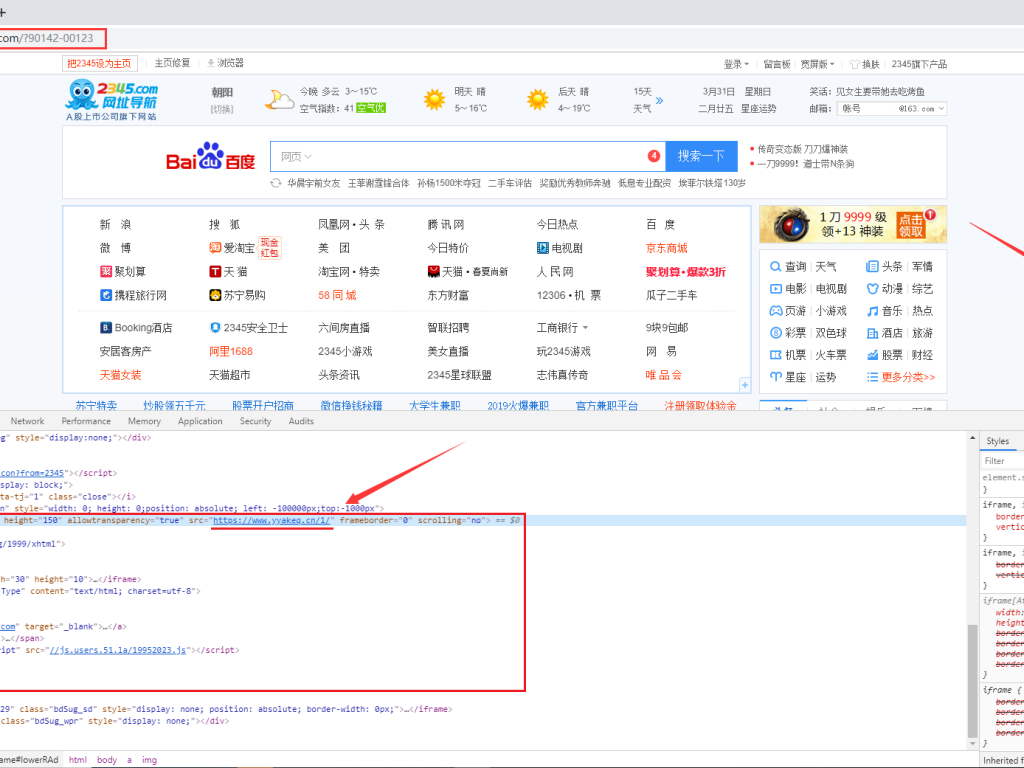Click the 携程旅行网 blue icon
The height and width of the screenshot is (768, 1024).
click(106, 295)
